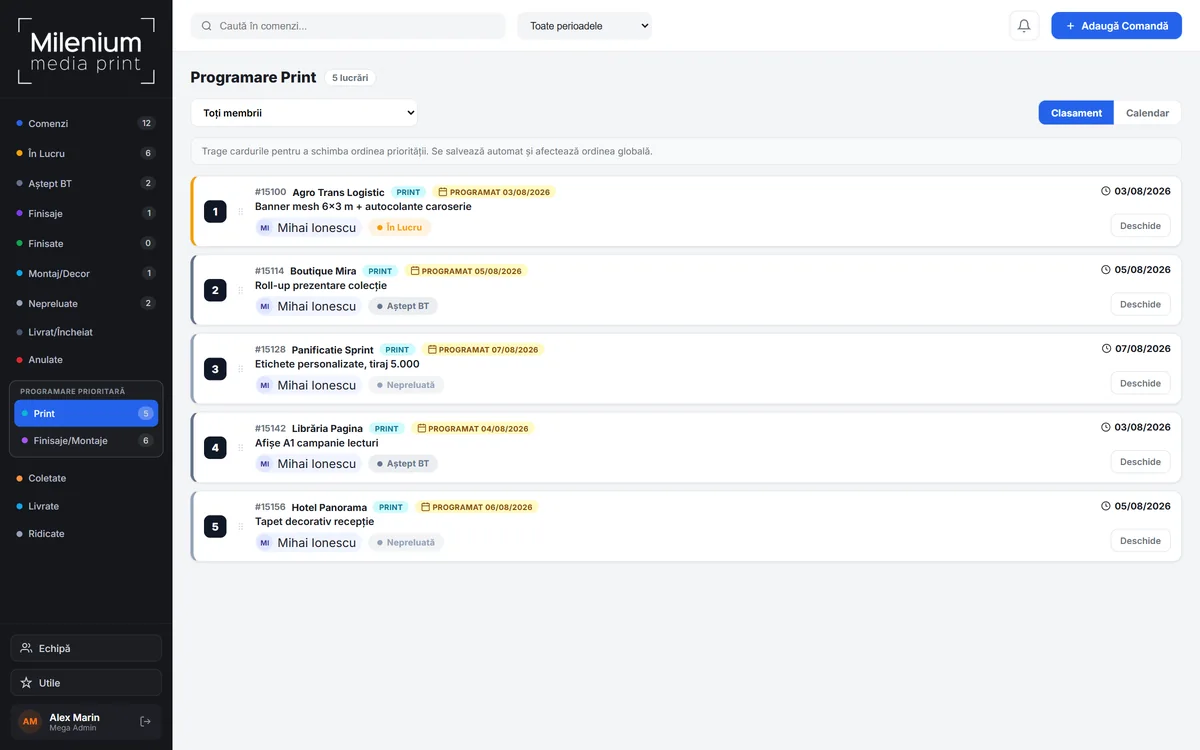This screenshot has height=750, width=1200.
Task: Click the search magnifier icon
Action: [207, 26]
